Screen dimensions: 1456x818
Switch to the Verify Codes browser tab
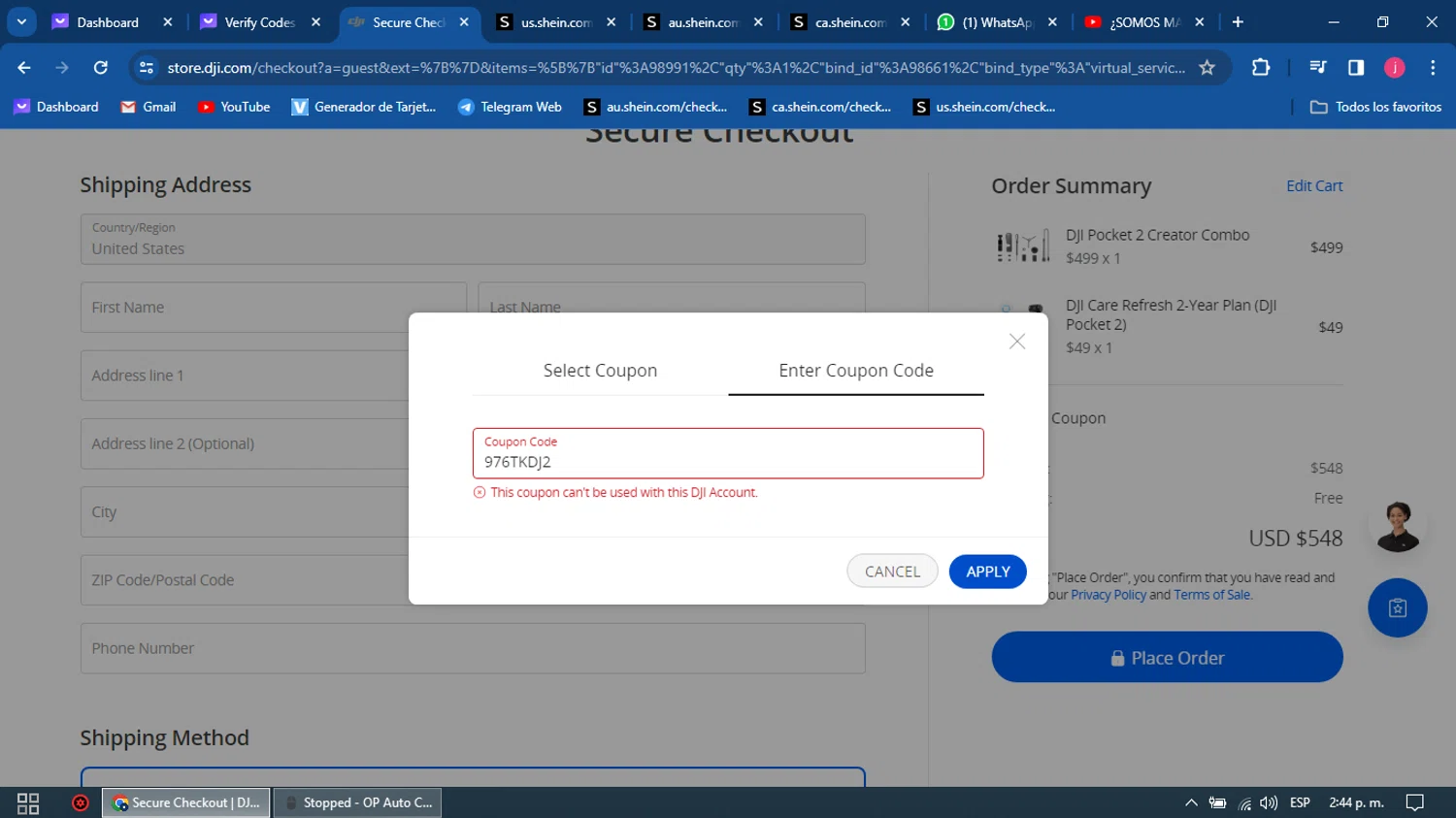click(259, 22)
